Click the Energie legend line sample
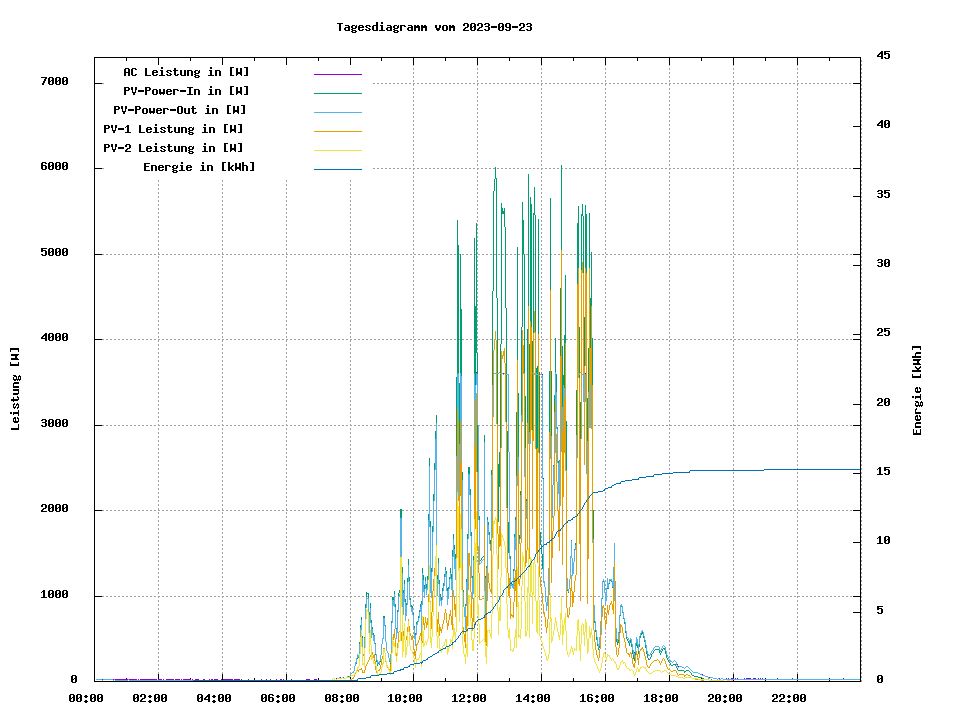Screen dimensions: 960x720 tap(337, 169)
